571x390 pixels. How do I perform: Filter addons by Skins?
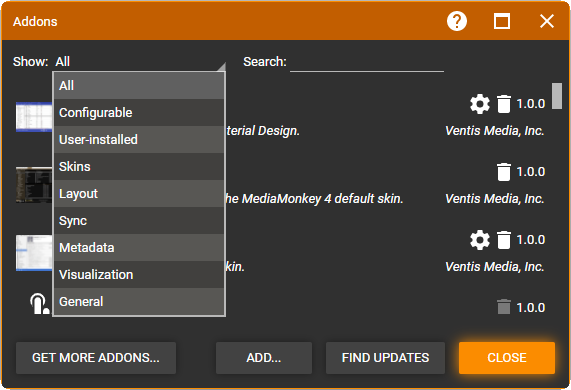139,166
